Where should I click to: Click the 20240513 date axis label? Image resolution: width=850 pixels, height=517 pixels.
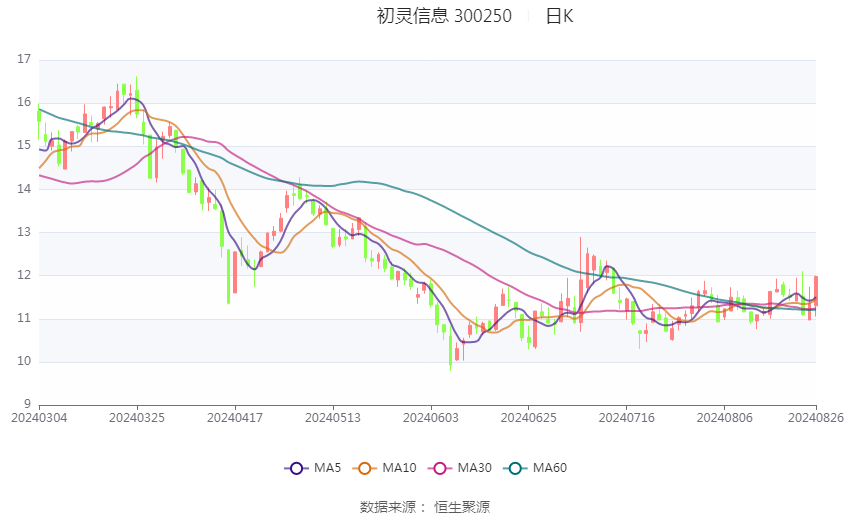[x=333, y=418]
